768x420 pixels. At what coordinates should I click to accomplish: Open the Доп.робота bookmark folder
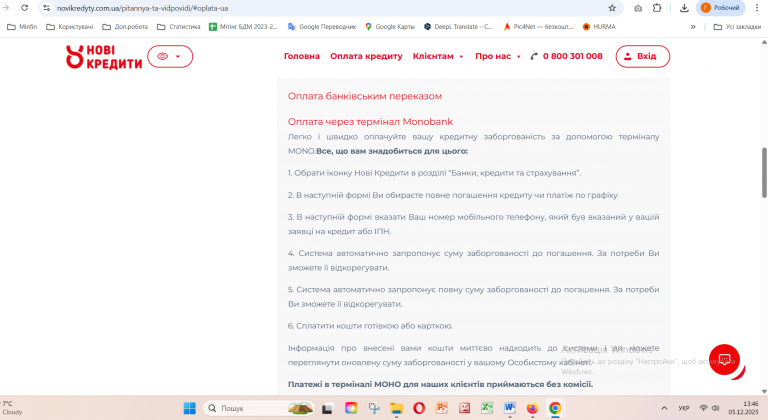(125, 27)
